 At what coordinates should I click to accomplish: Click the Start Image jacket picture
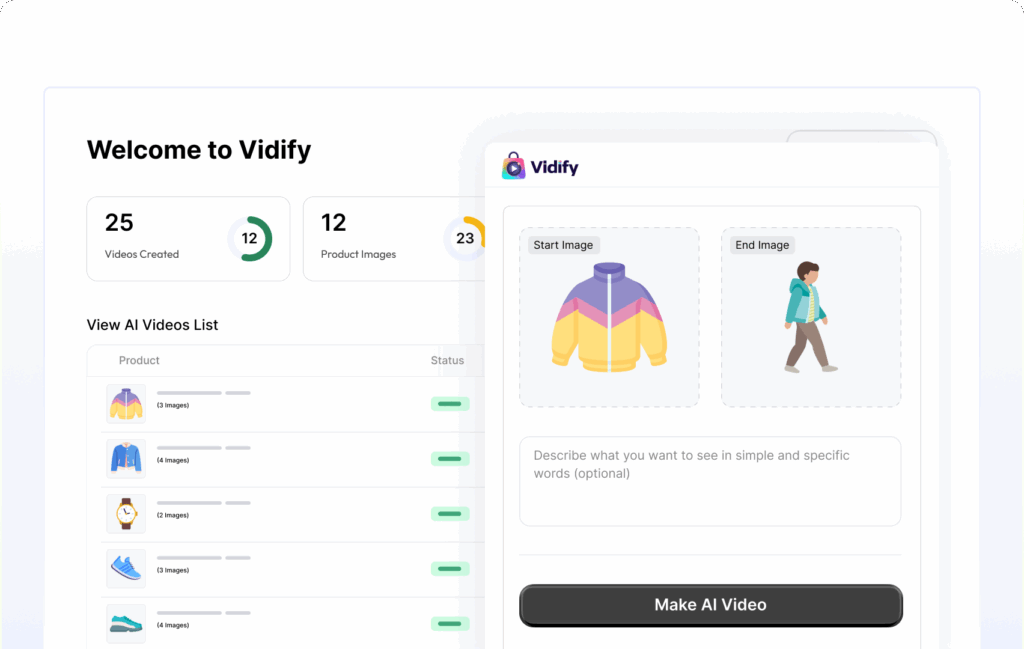[x=609, y=317]
